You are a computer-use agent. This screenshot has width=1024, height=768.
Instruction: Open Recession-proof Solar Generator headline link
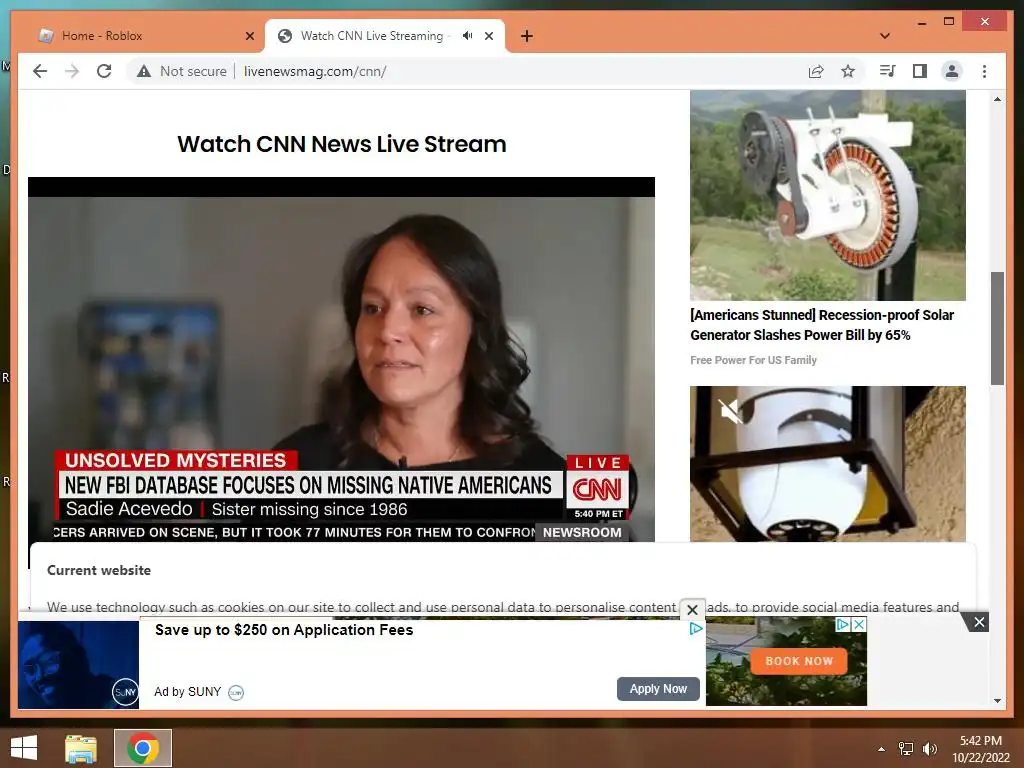[x=822, y=325]
